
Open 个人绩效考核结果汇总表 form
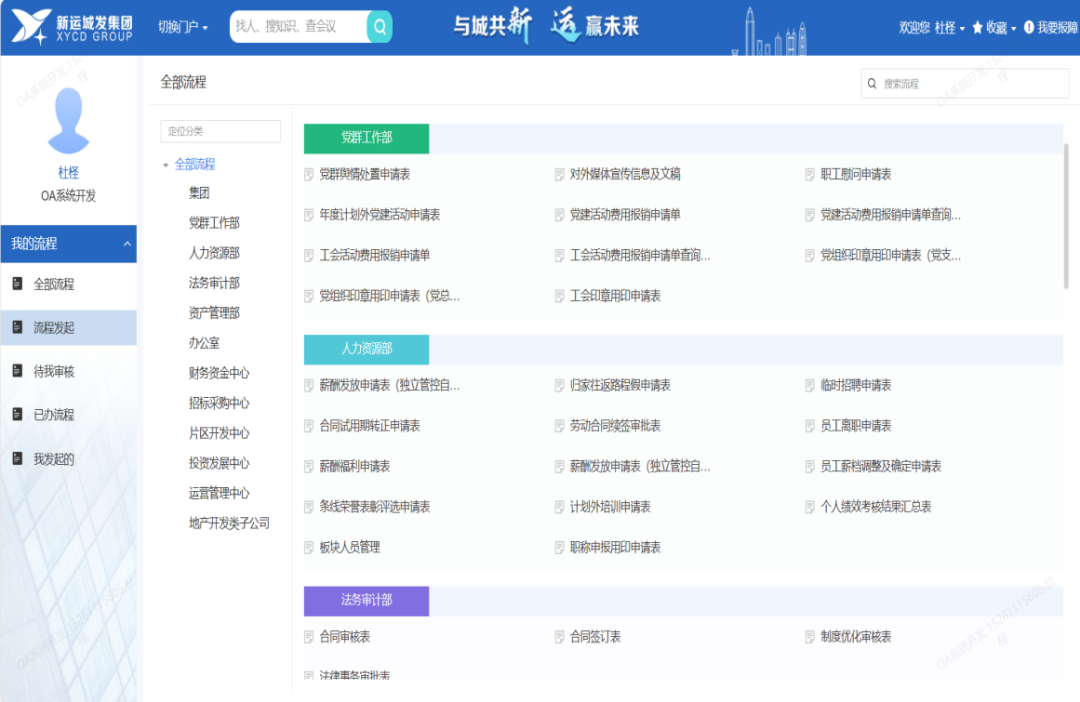(875, 507)
